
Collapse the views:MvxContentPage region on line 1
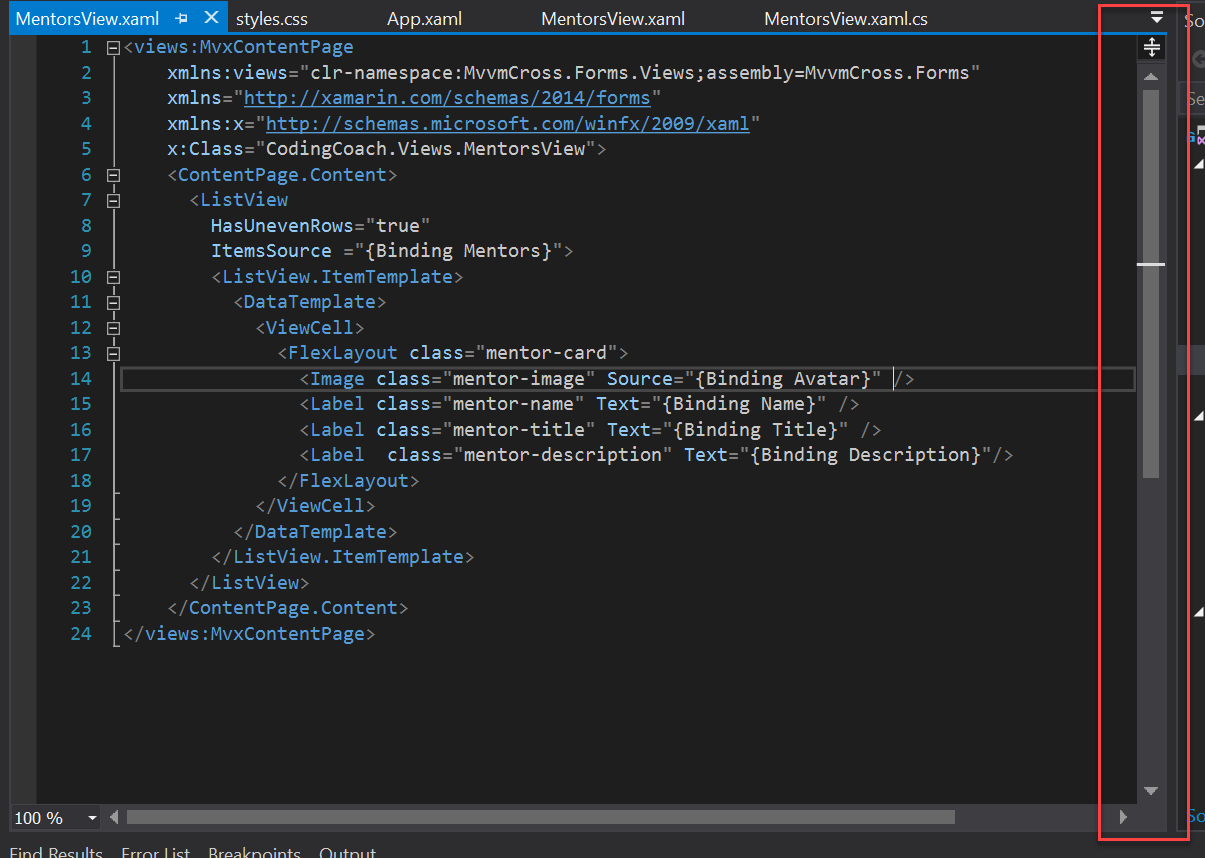pos(113,47)
